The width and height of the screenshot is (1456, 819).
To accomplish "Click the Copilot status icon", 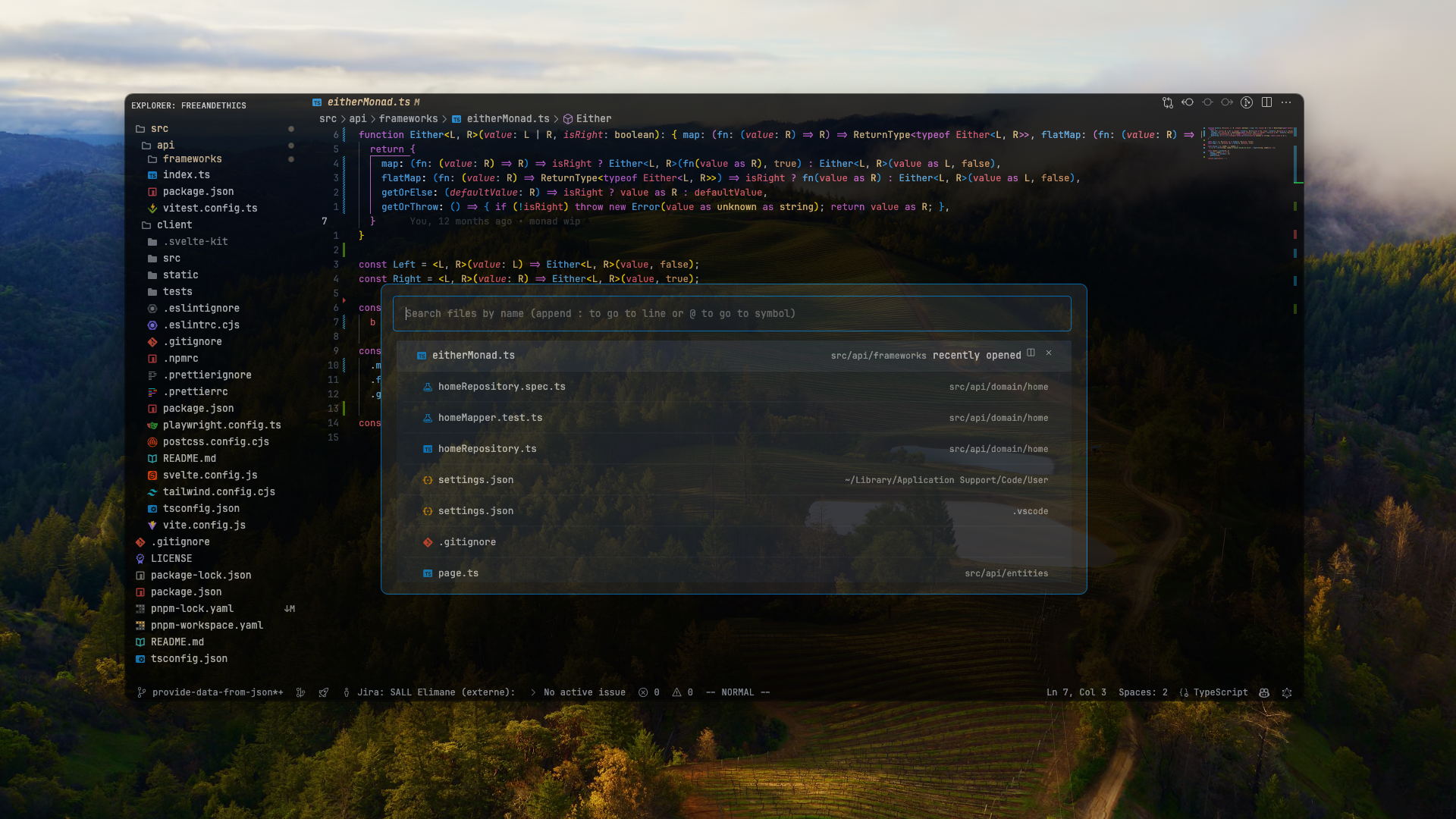I will click(1264, 692).
